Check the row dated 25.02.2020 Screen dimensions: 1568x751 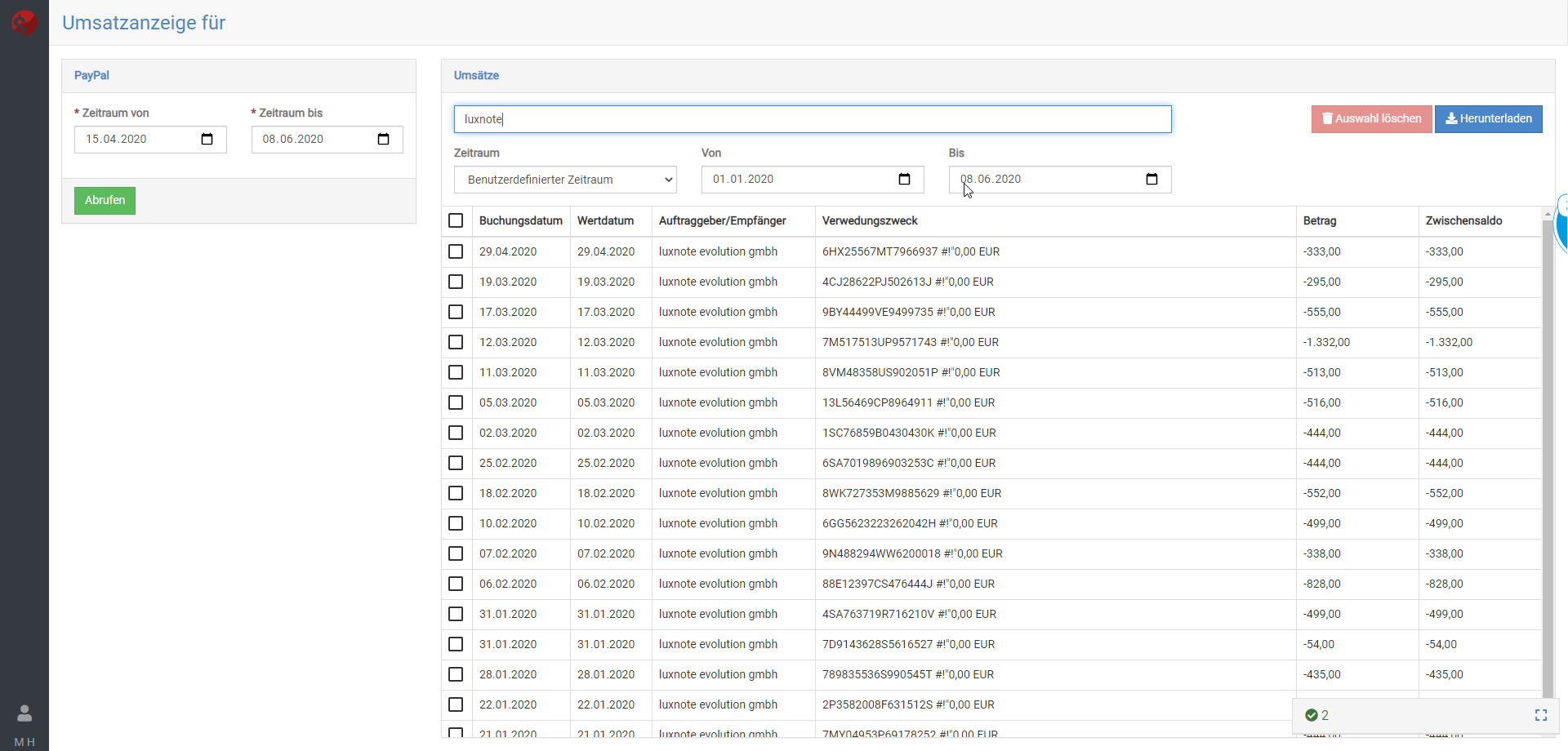point(456,463)
